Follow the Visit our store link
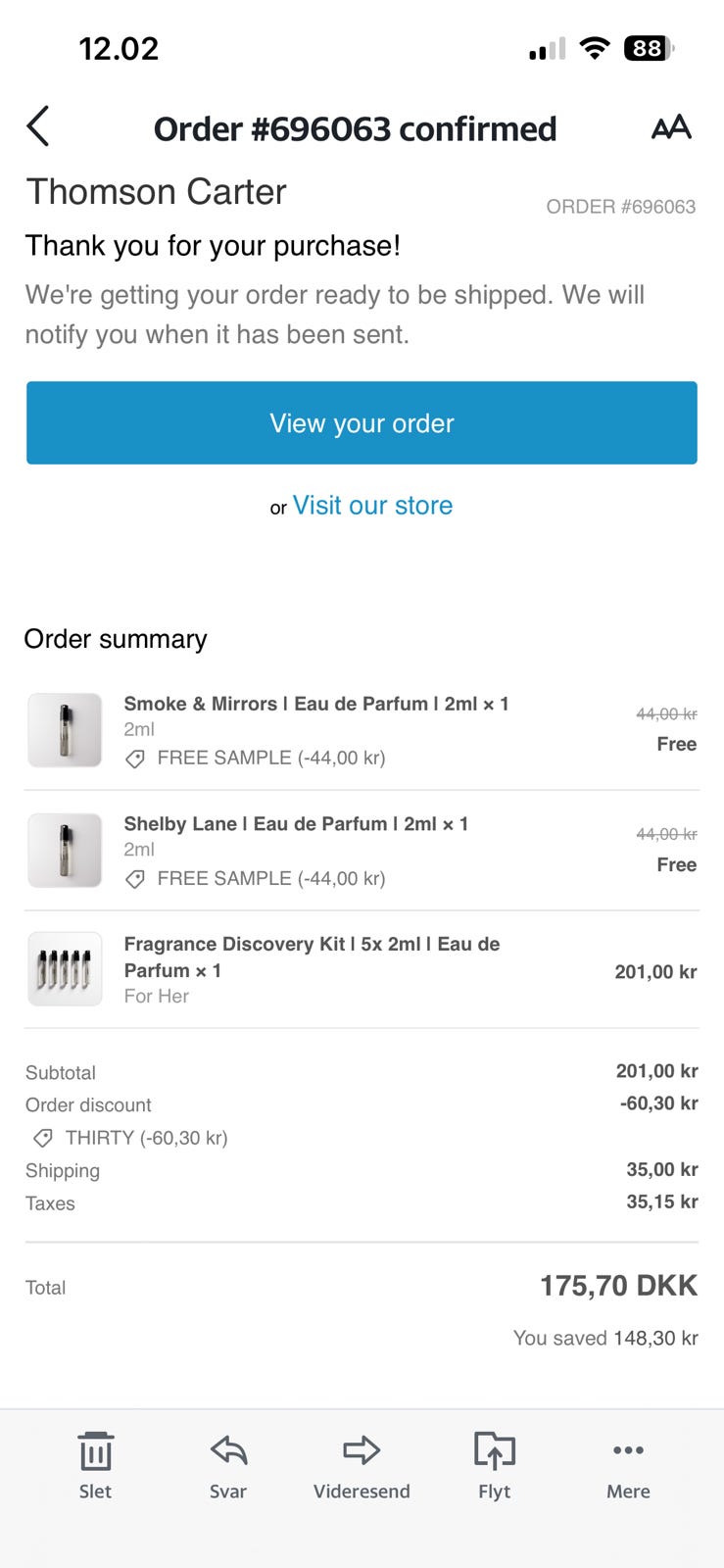 [372, 506]
